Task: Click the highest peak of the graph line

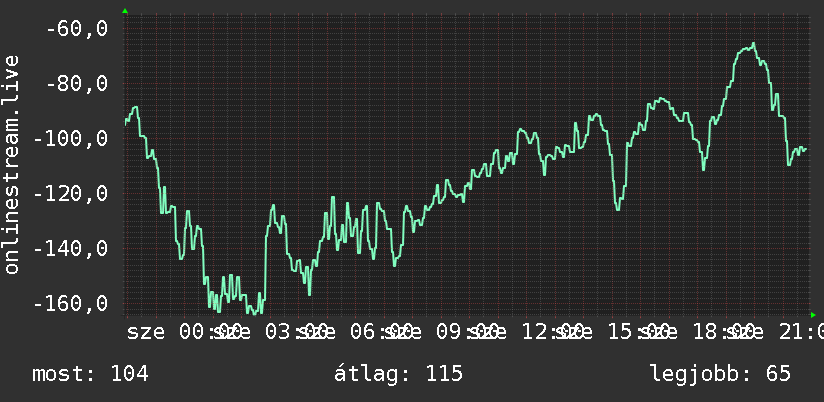Action: (x=753, y=44)
